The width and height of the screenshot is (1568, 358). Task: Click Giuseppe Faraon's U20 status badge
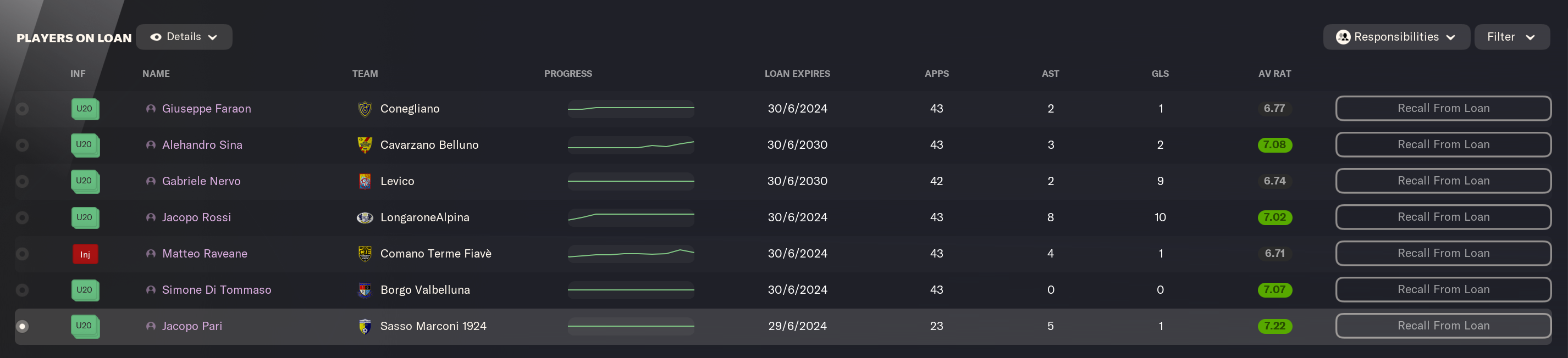click(x=85, y=109)
